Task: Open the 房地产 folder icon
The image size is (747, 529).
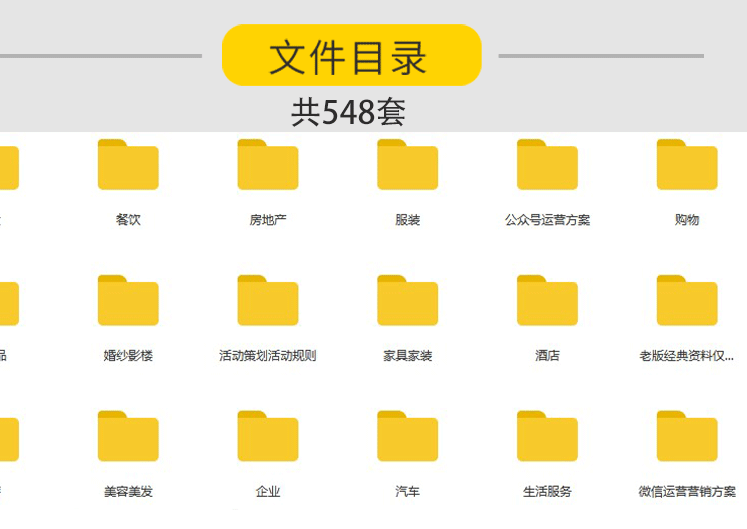Action: coord(268,164)
